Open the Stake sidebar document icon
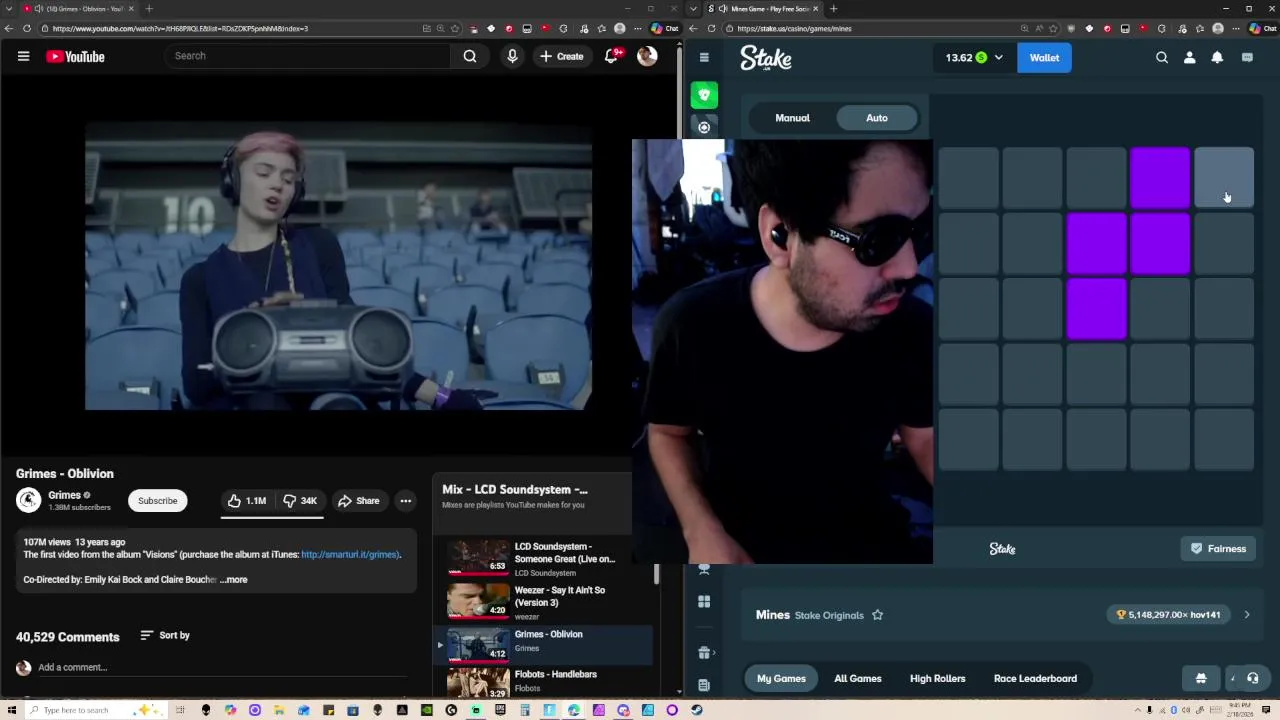This screenshot has height=720, width=1280. click(704, 685)
